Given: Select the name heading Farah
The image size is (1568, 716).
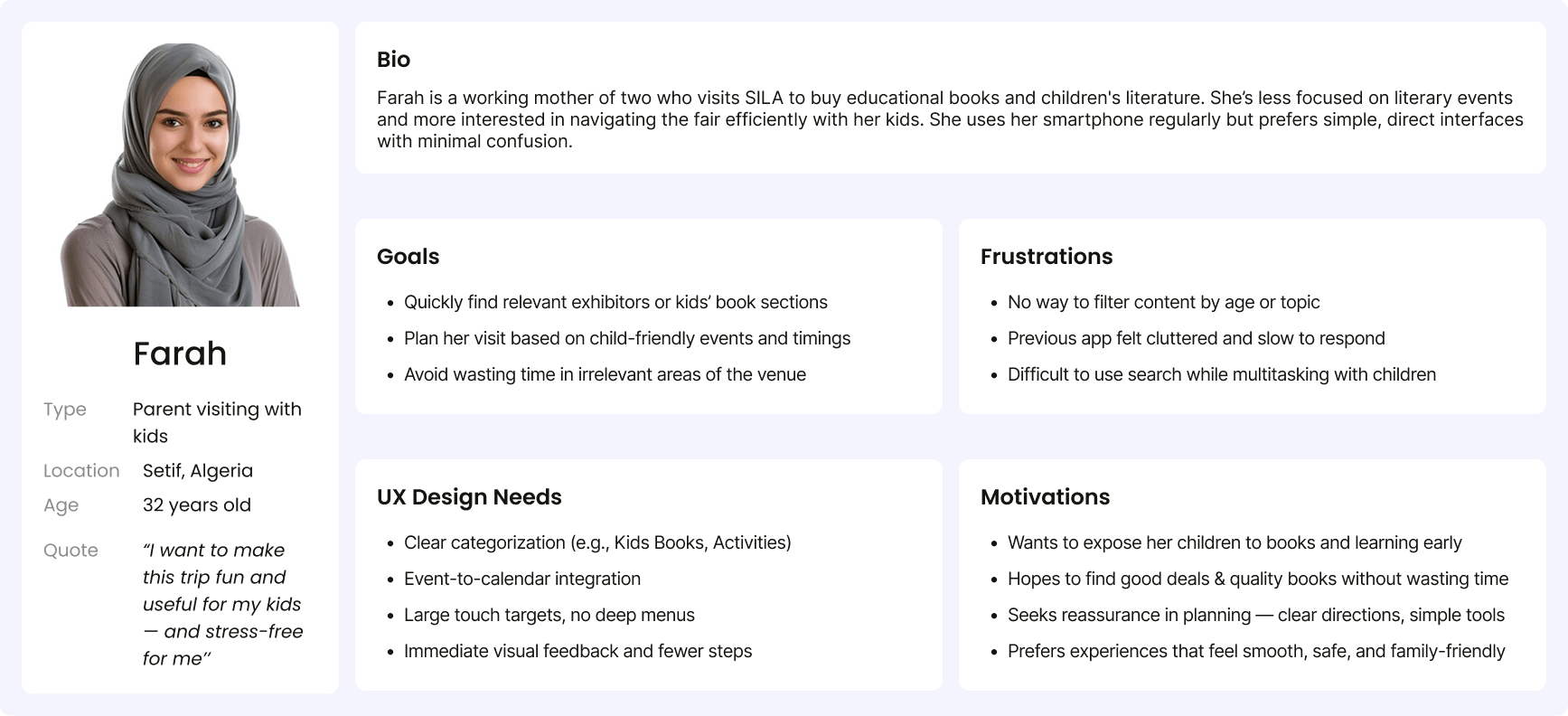Looking at the screenshot, I should (x=180, y=353).
